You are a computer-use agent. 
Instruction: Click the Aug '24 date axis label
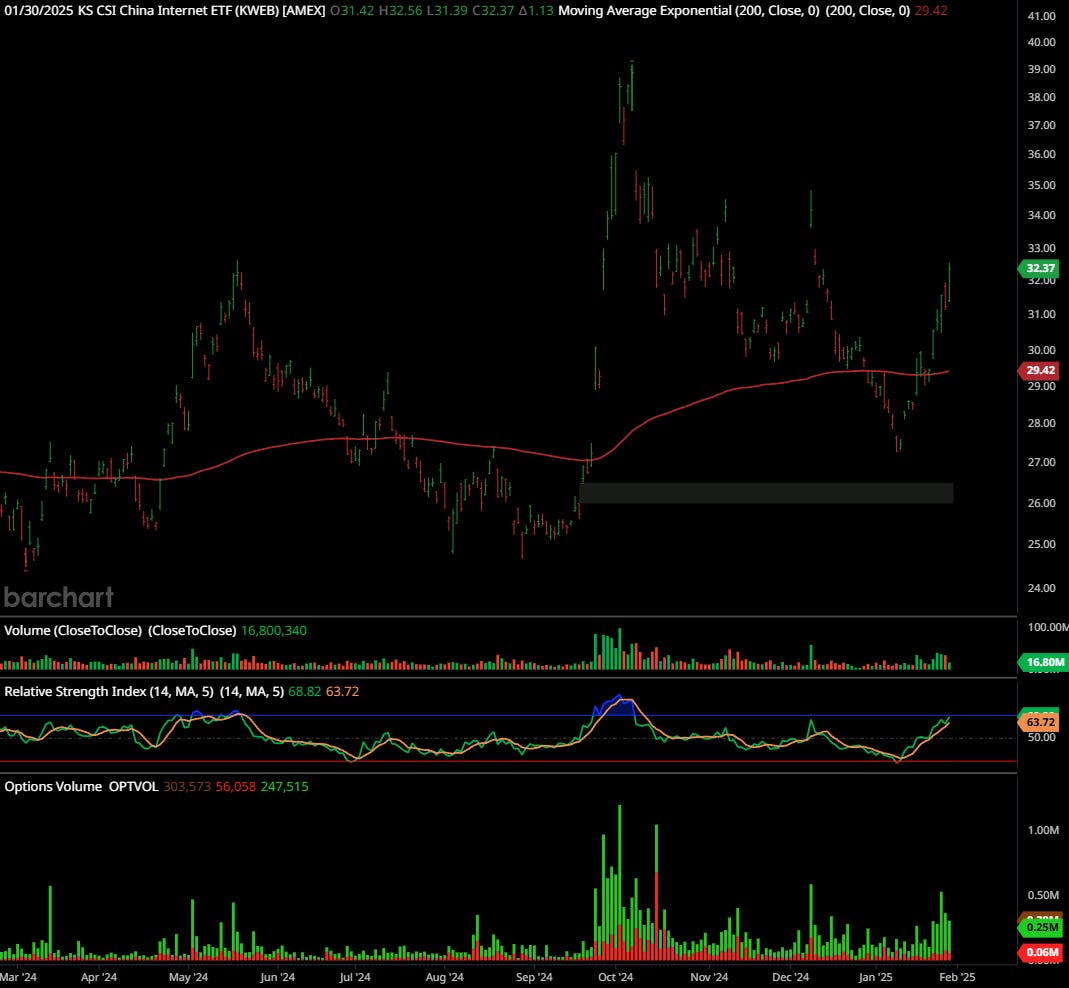pyautogui.click(x=445, y=976)
